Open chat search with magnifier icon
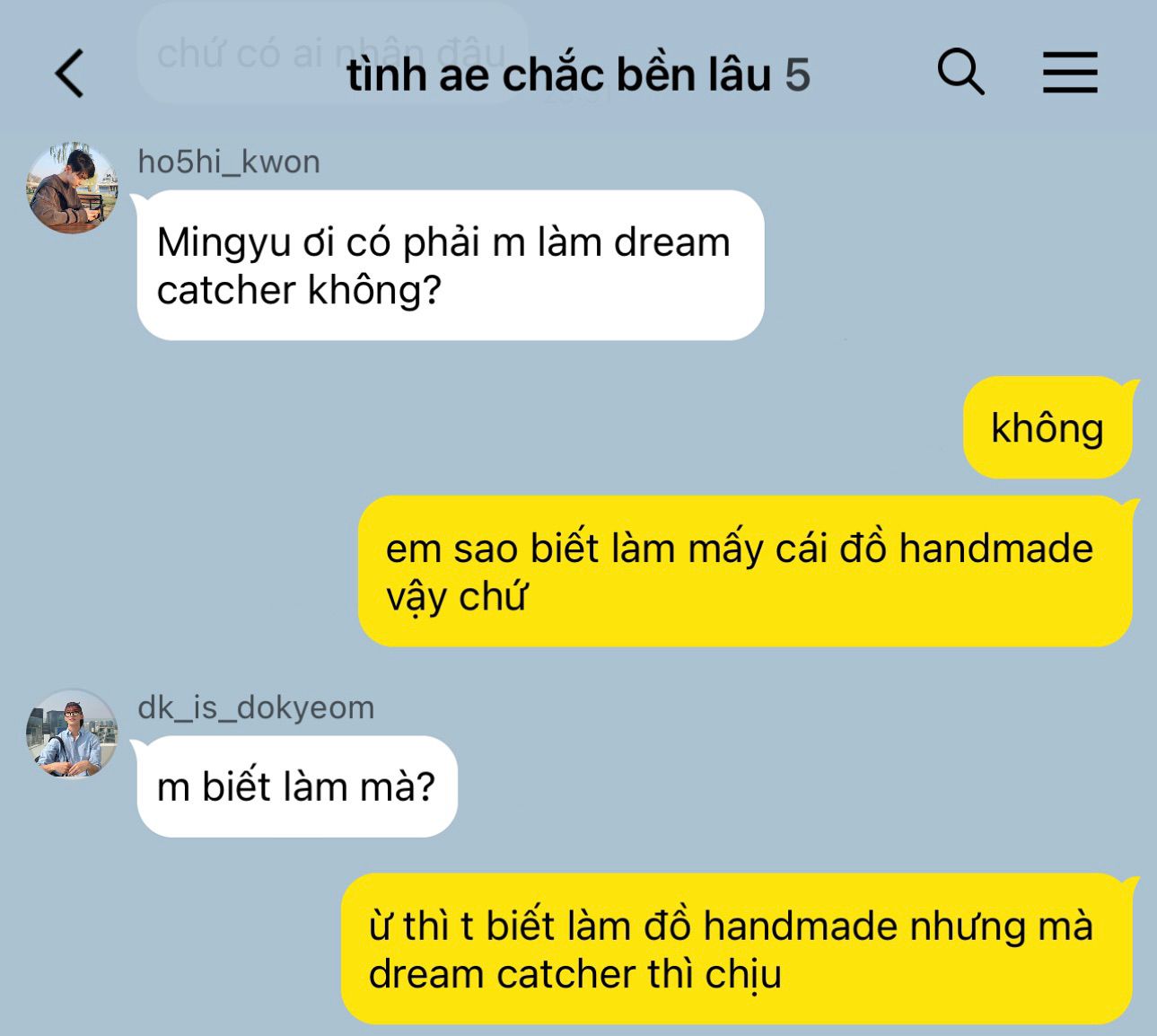Viewport: 1157px width, 1036px height. pyautogui.click(x=960, y=72)
